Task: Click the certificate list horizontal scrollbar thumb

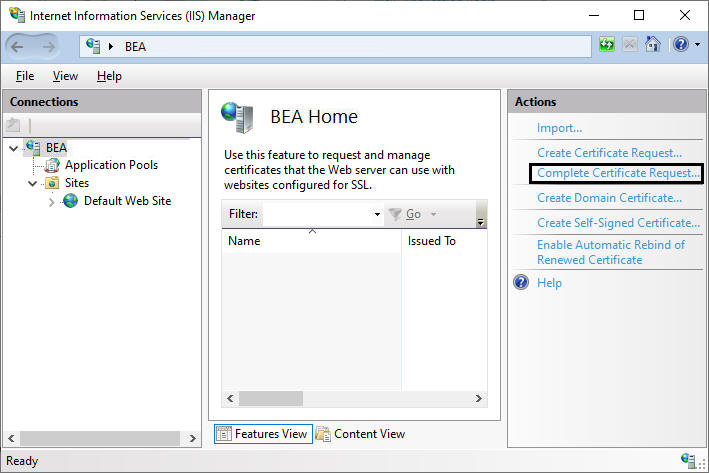Action: [271, 398]
